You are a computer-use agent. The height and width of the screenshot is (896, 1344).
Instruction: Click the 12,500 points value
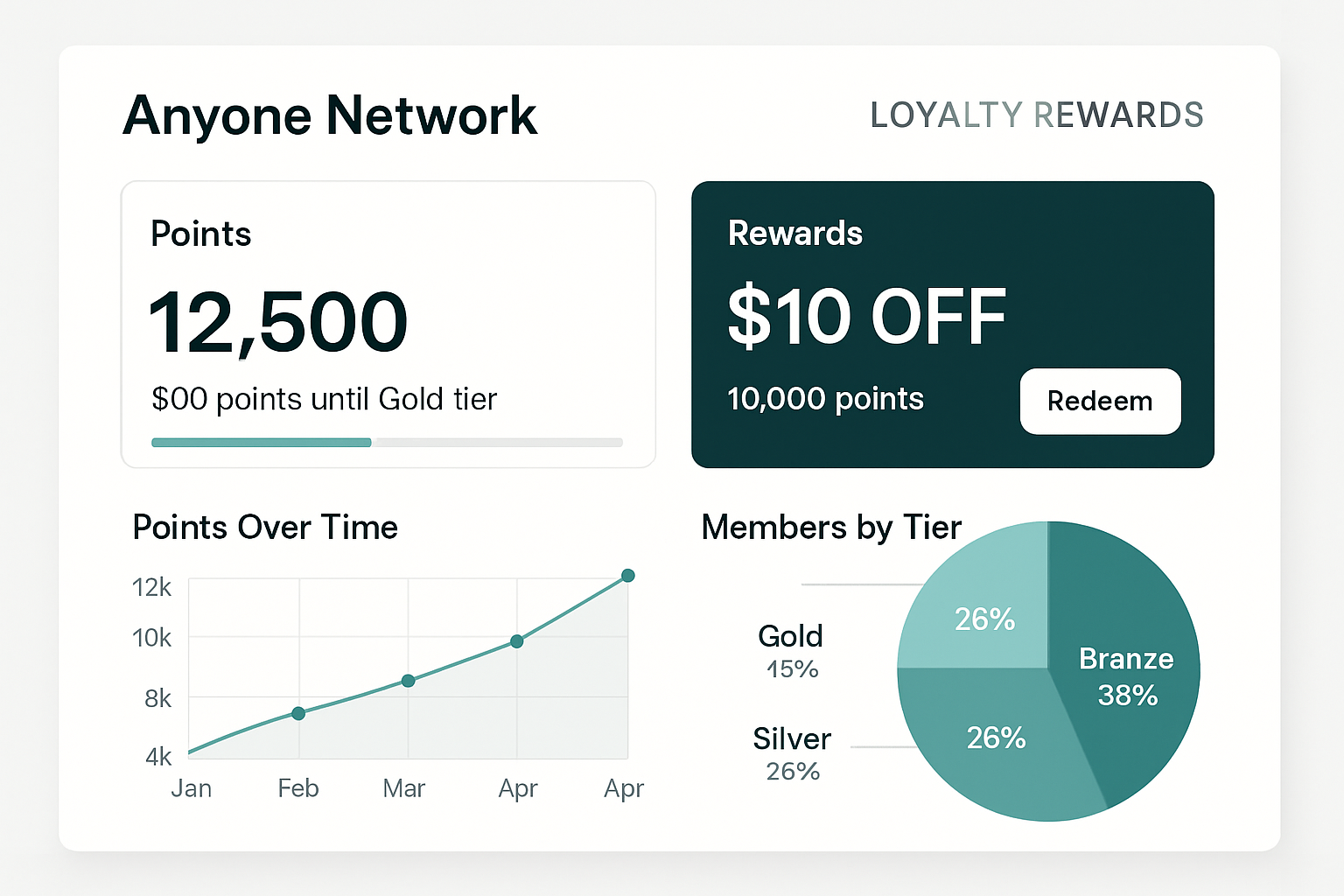tap(278, 322)
